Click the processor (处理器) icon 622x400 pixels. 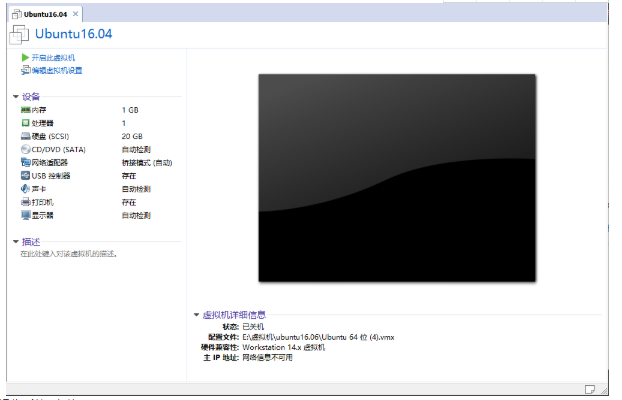click(25, 123)
